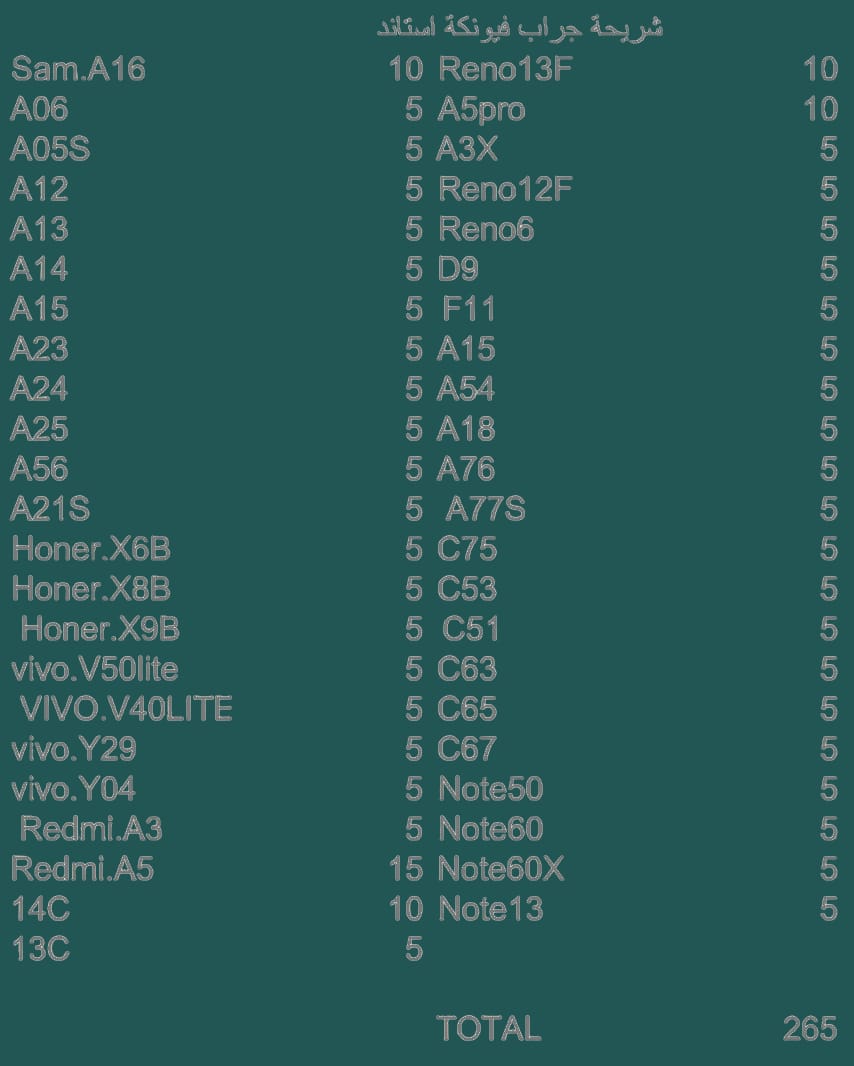This screenshot has width=854, height=1066.
Task: Select the VIVO.V40LITE entry
Action: [126, 708]
